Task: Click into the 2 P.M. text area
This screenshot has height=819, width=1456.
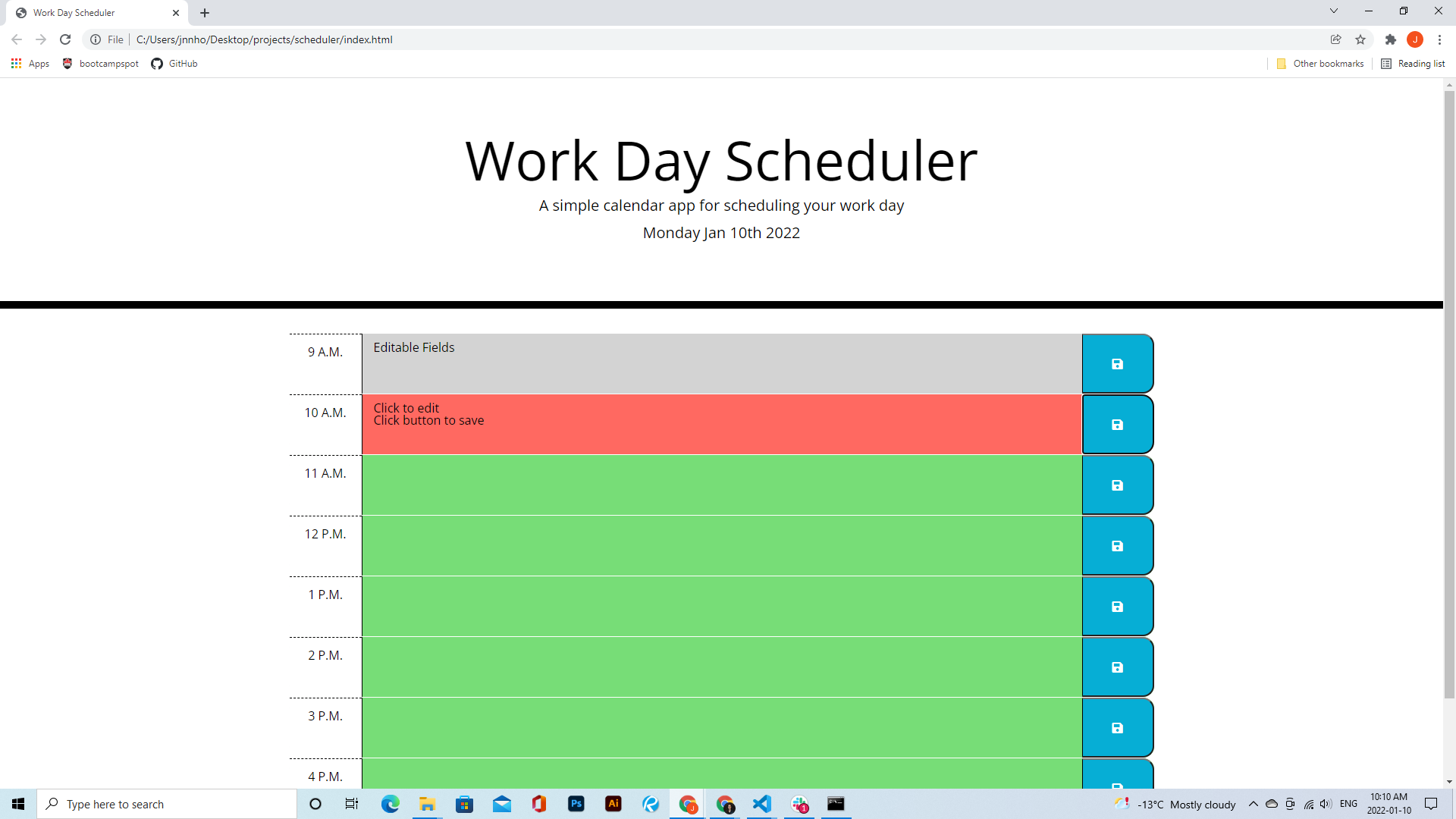Action: [722, 667]
